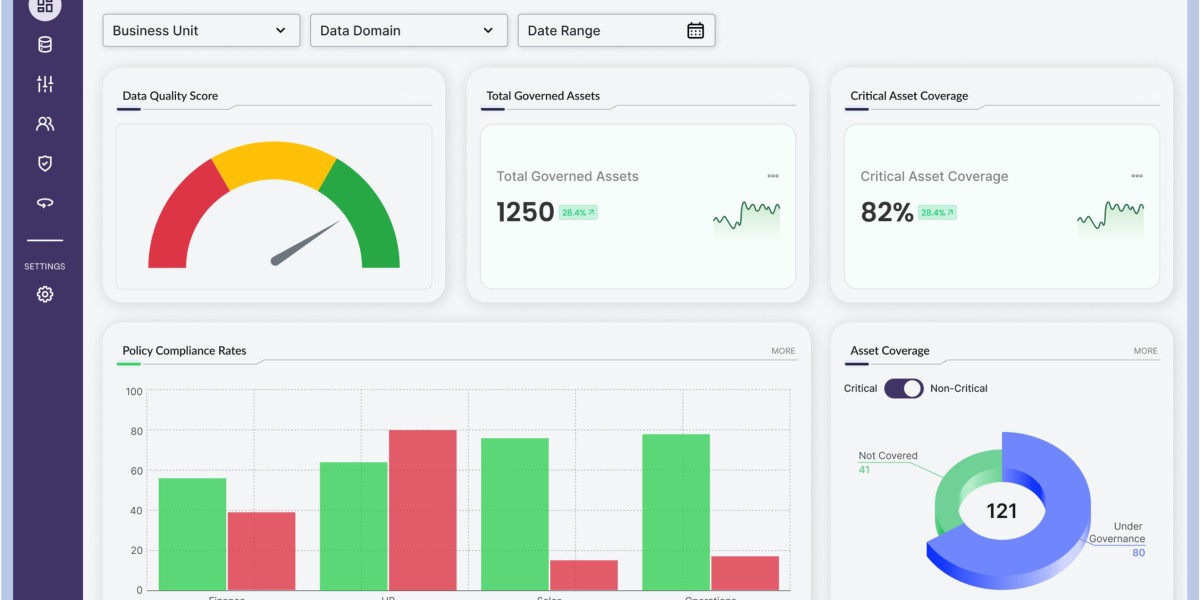This screenshot has width=1200, height=600.
Task: Toggle the Critical/Non-Critical switch
Action: pyautogui.click(x=903, y=388)
